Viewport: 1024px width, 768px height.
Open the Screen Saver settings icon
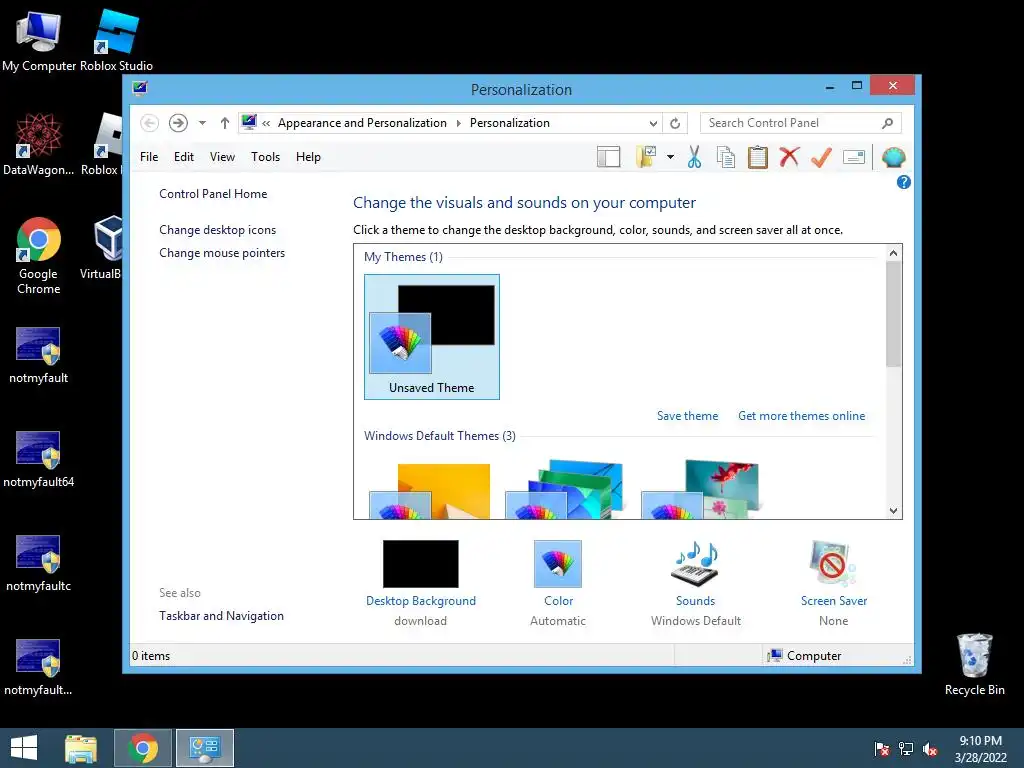click(x=833, y=564)
